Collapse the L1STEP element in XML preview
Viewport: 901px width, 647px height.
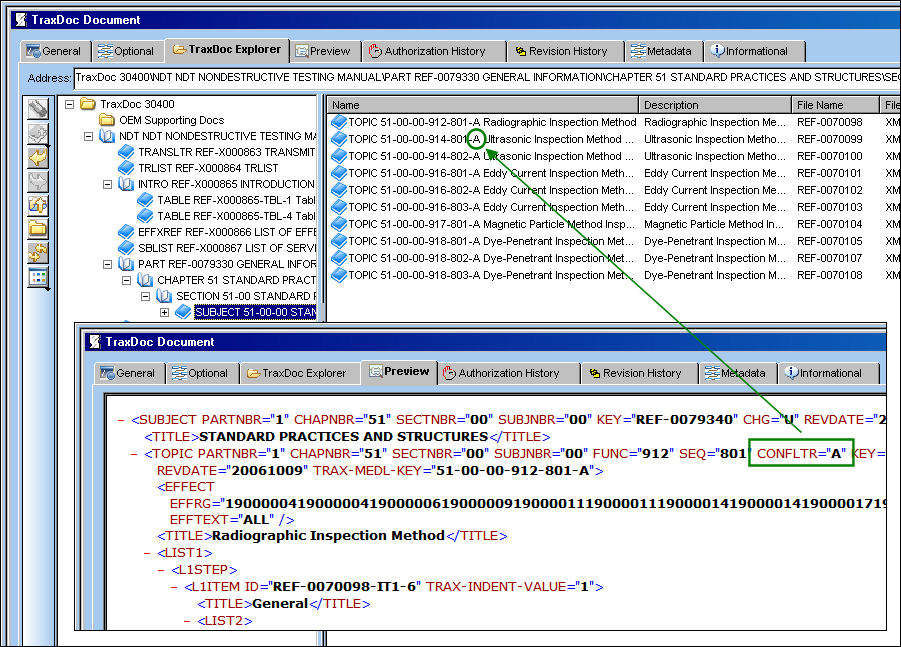(x=161, y=570)
